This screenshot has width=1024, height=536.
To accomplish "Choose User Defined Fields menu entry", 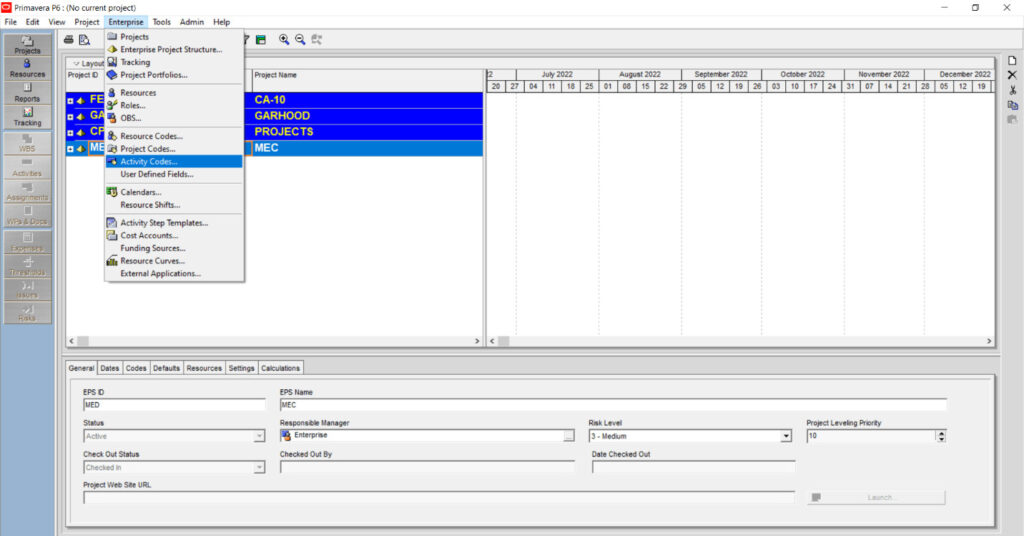I will (x=174, y=174).
